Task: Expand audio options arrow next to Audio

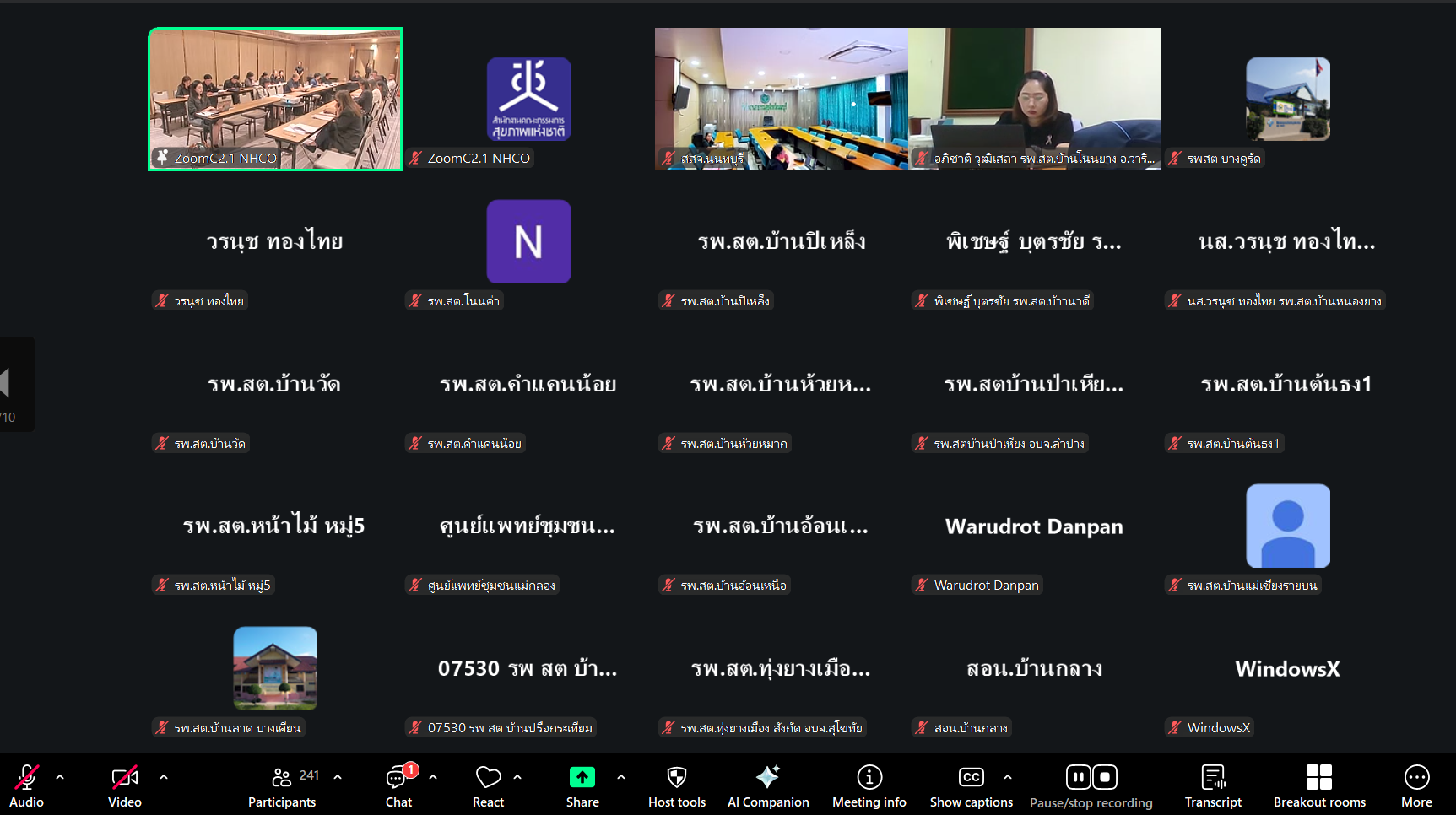Action: coord(60,777)
